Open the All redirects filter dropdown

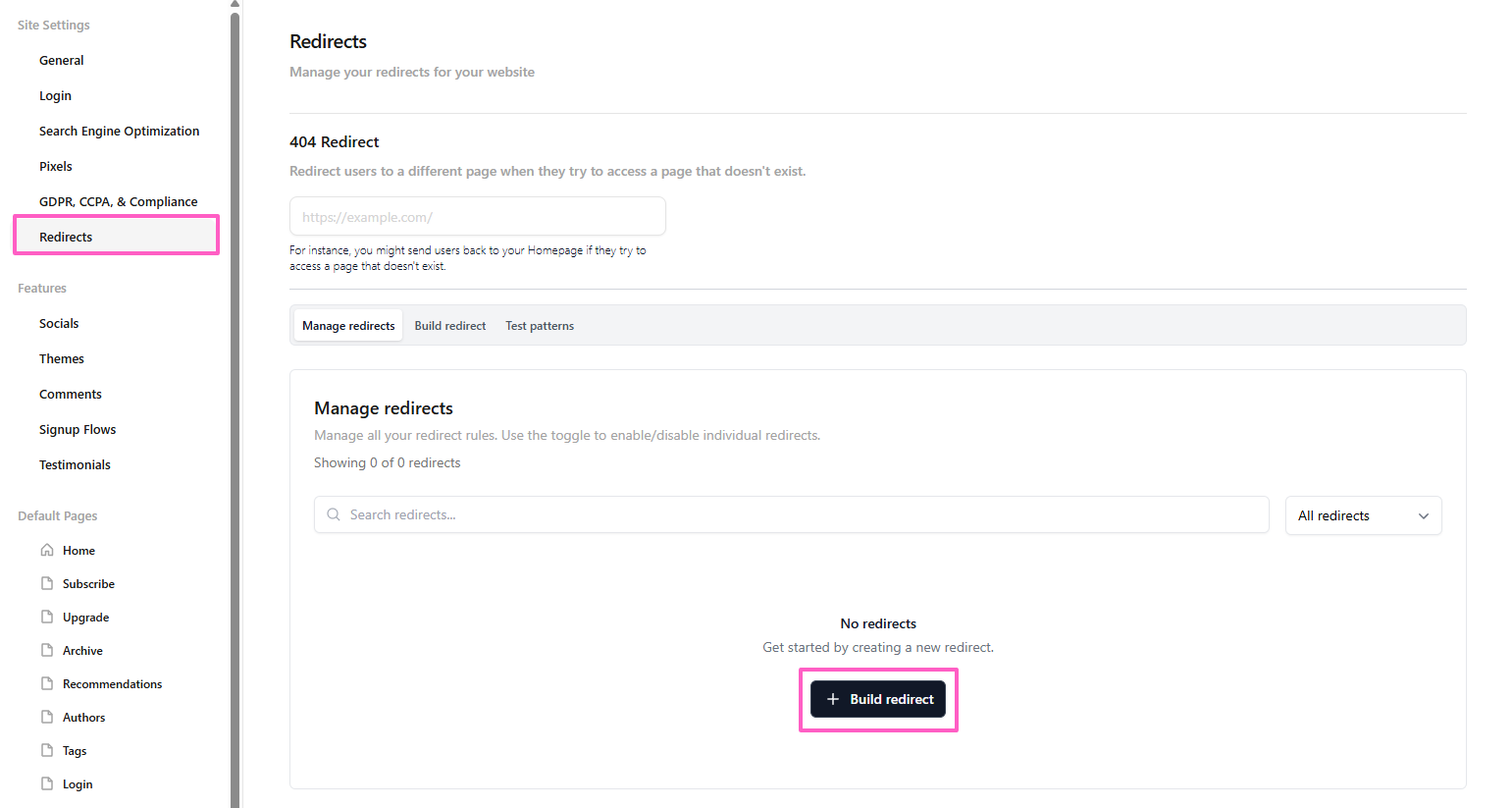1362,515
